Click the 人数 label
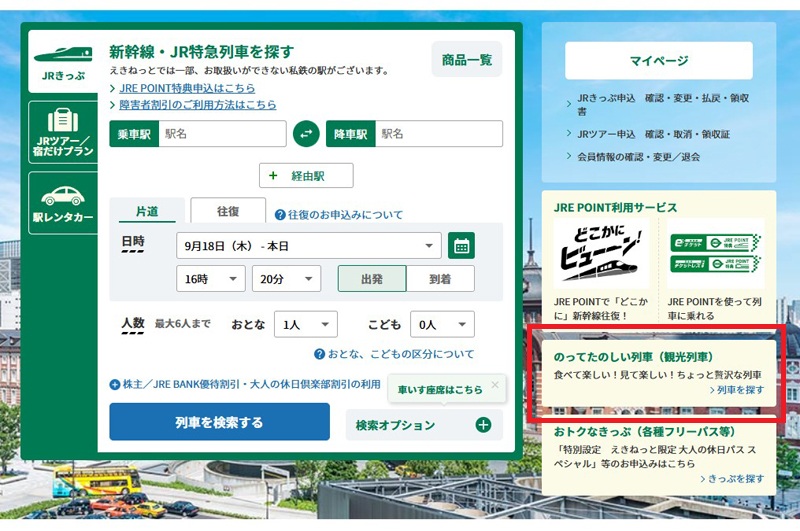 click(133, 323)
